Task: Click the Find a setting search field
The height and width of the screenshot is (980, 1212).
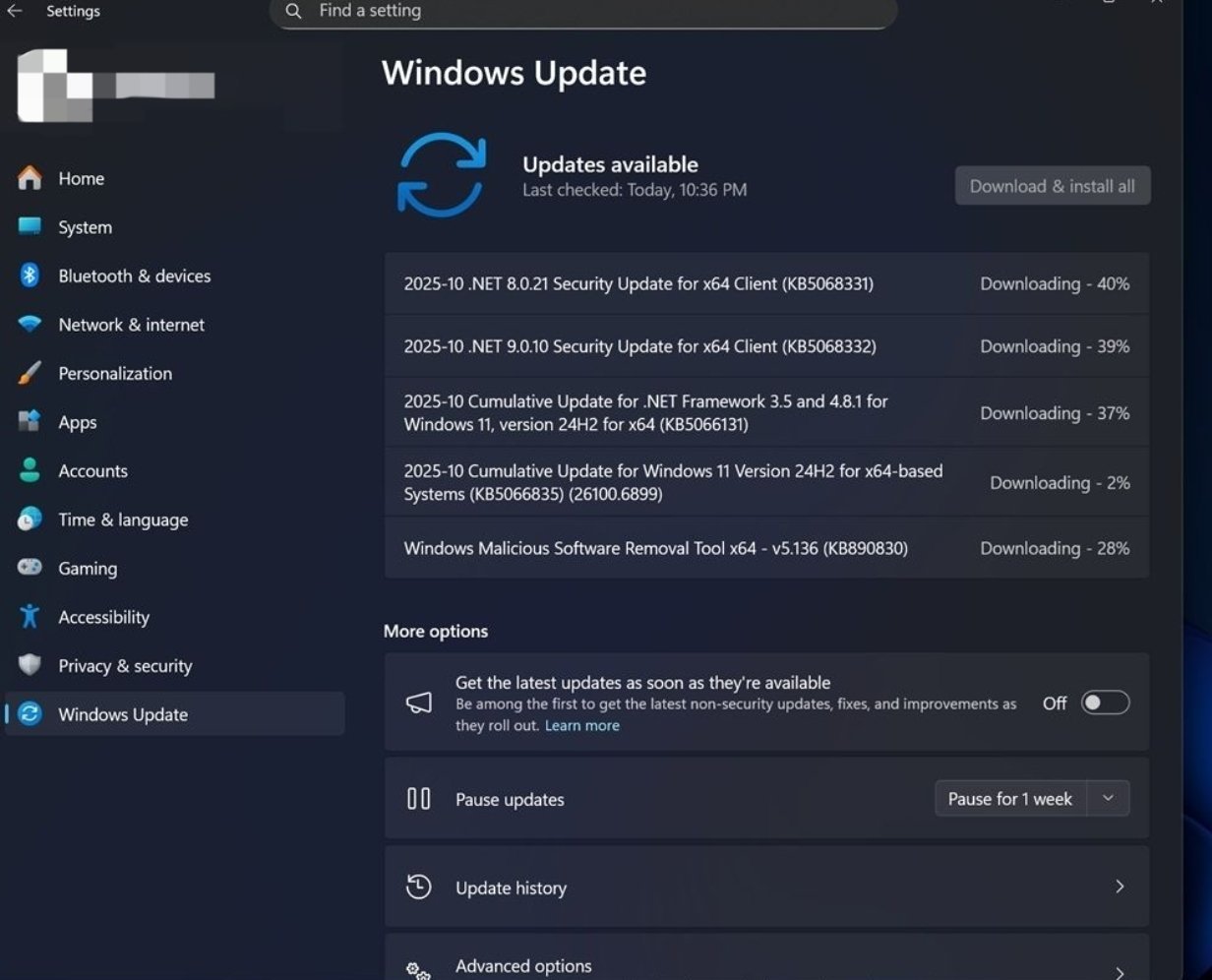Action: tap(583, 12)
